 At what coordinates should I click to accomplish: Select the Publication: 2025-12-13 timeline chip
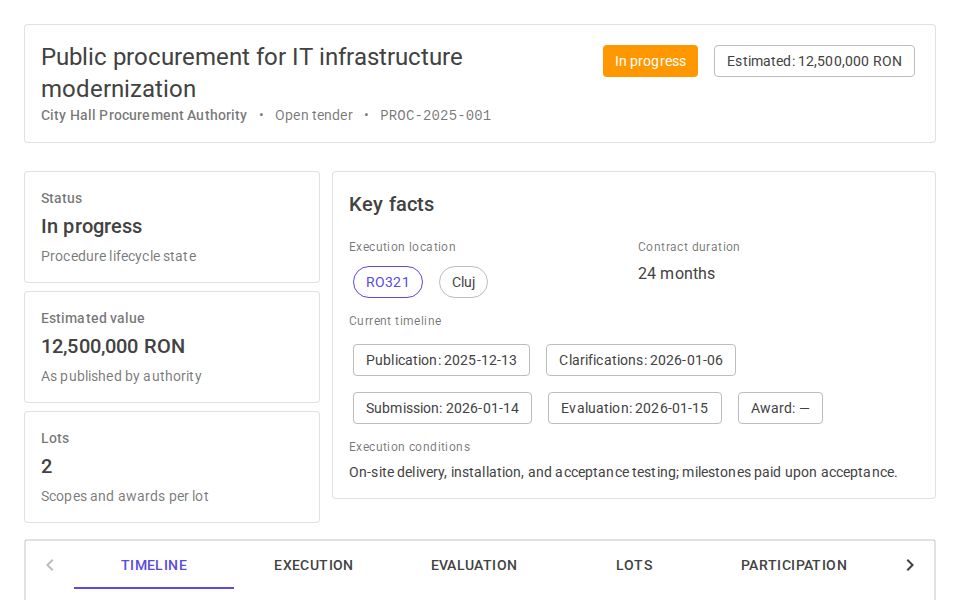tap(441, 360)
